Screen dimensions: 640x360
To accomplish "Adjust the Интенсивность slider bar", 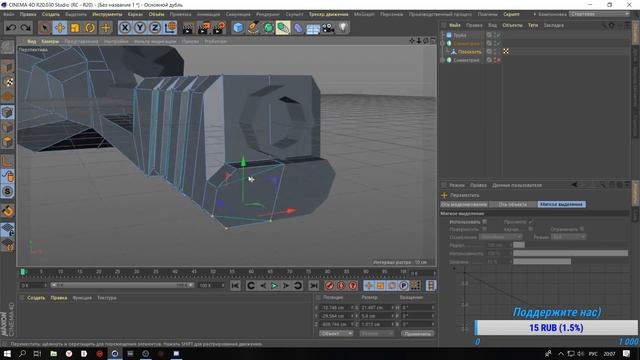I will (571, 253).
